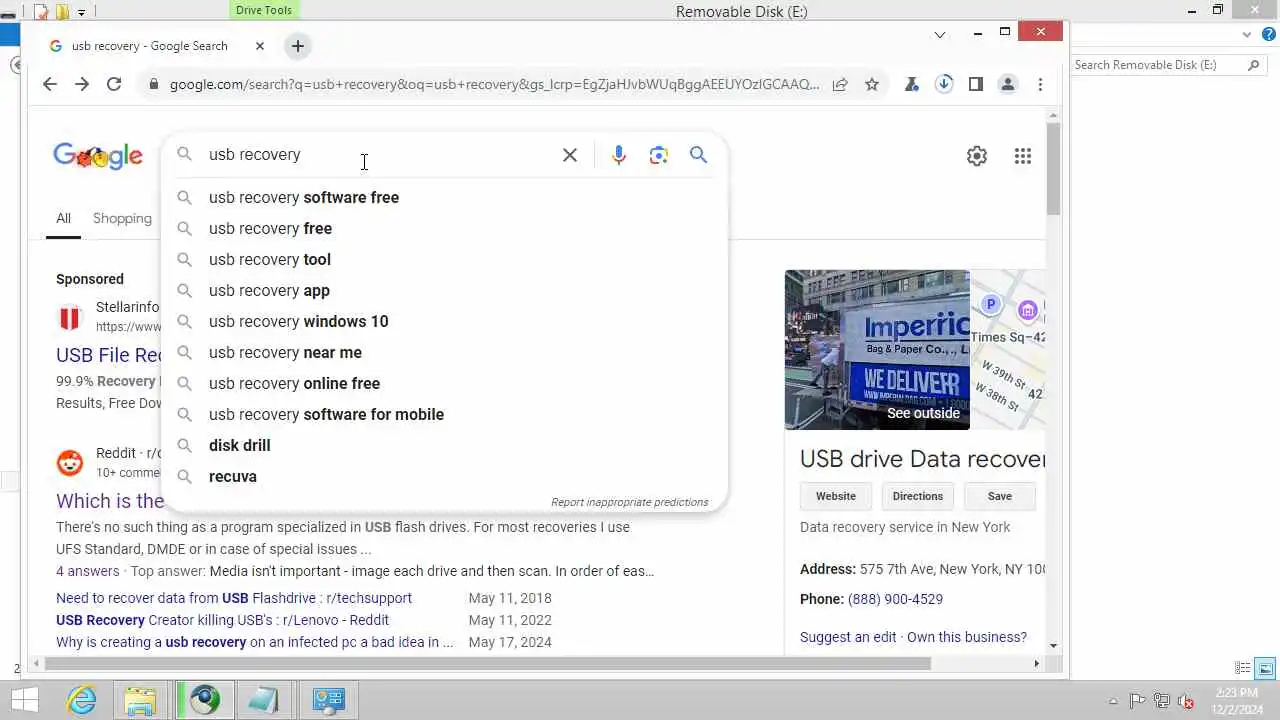Select suggestion usb recovery app

(x=445, y=290)
